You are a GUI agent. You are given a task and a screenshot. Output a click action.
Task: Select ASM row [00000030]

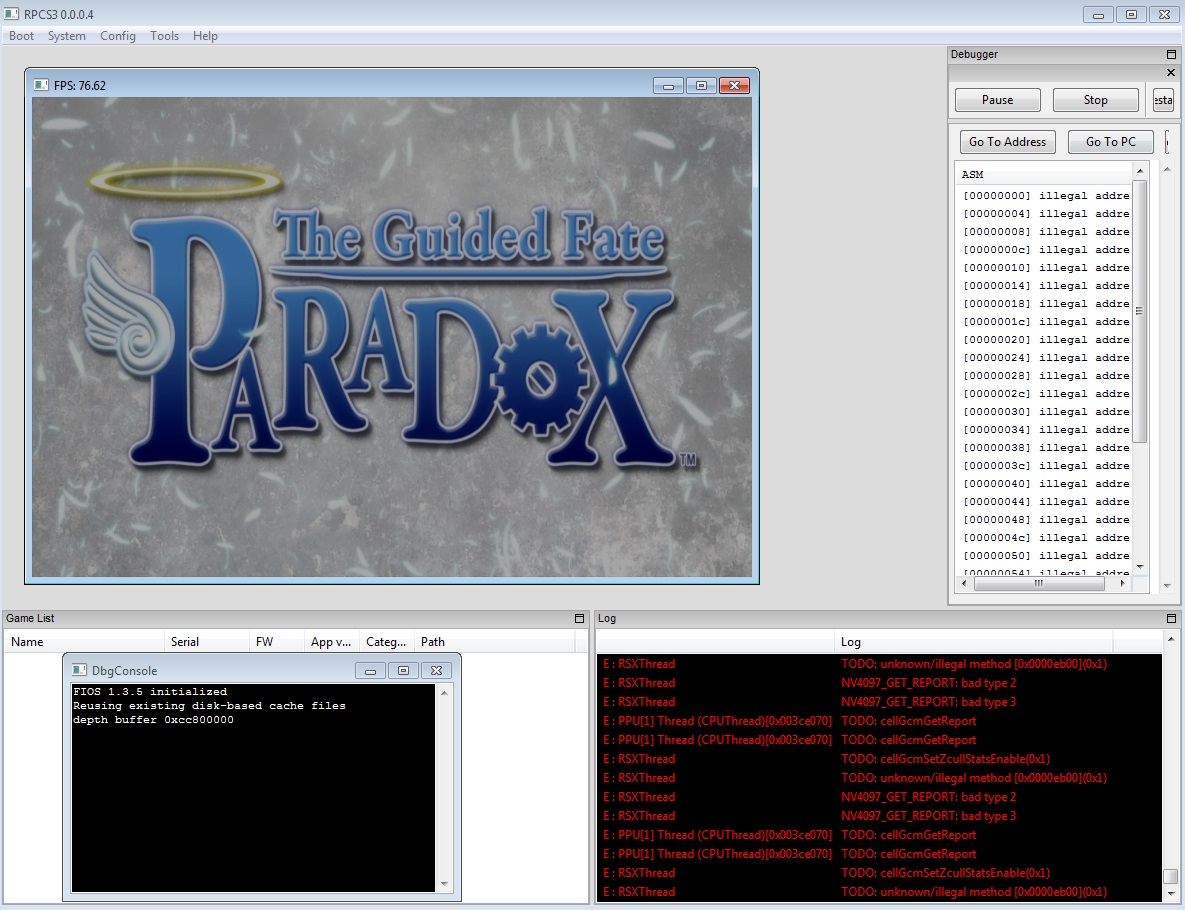1046,412
